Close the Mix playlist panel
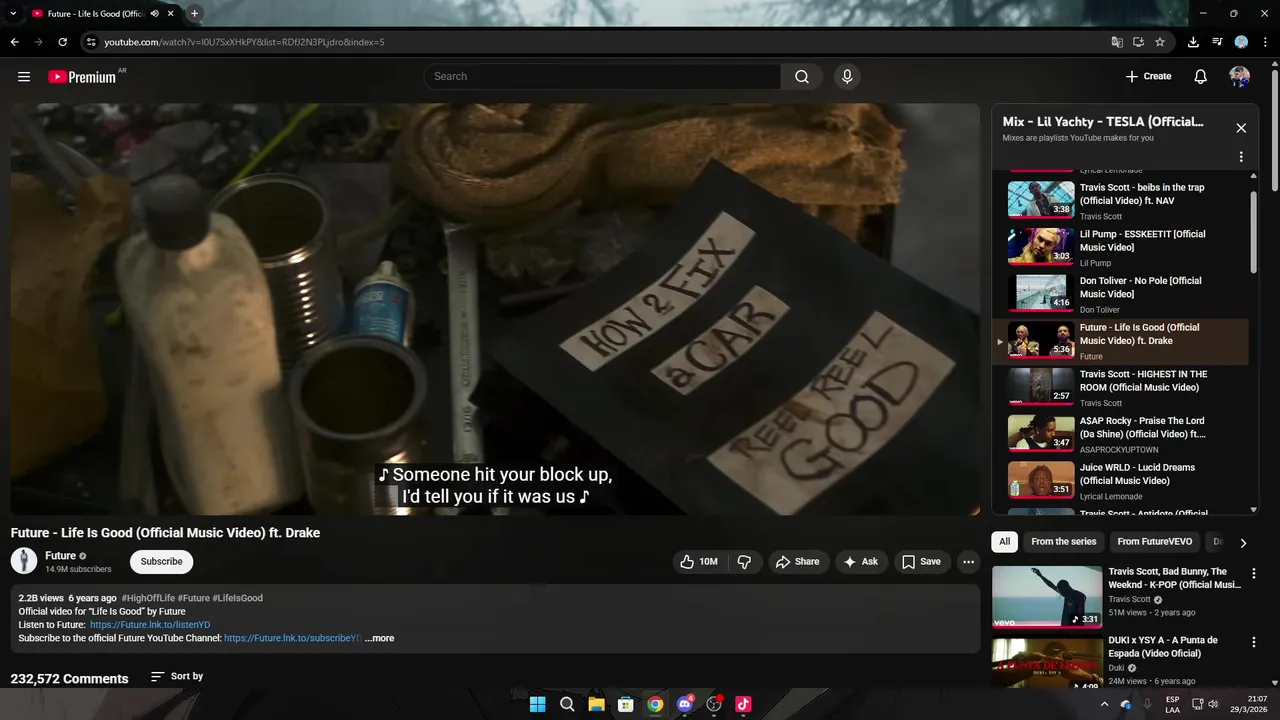This screenshot has width=1280, height=720. coord(1241,128)
